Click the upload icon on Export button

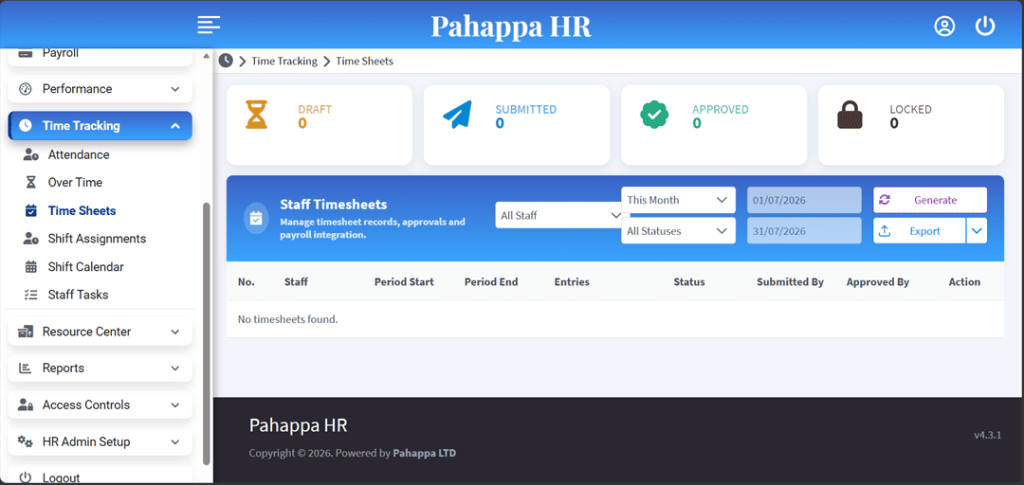click(885, 231)
